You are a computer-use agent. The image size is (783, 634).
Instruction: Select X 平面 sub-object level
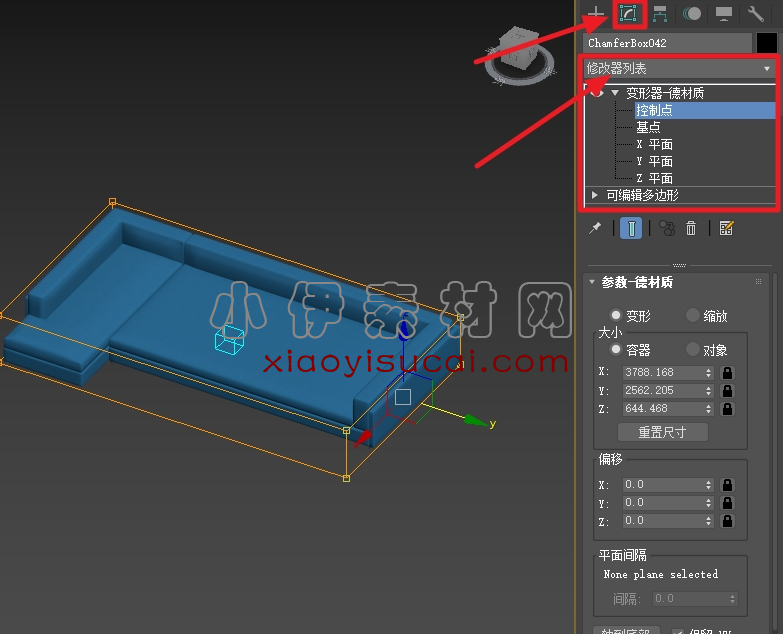coord(654,144)
